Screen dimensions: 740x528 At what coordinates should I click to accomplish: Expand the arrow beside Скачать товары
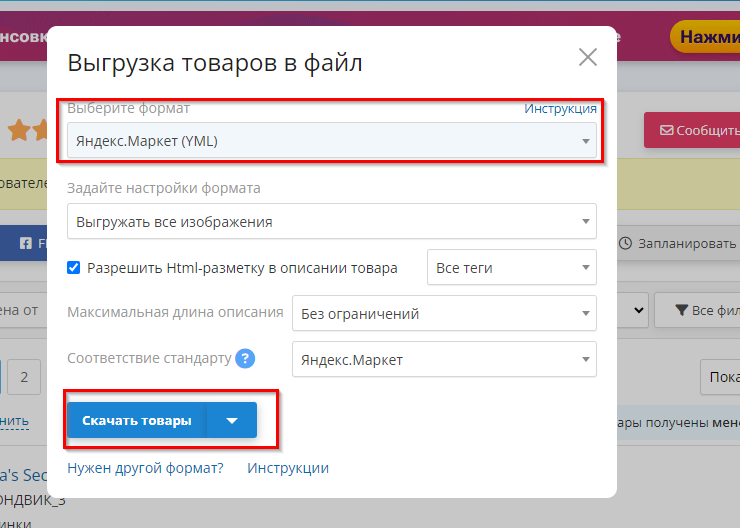point(232,421)
